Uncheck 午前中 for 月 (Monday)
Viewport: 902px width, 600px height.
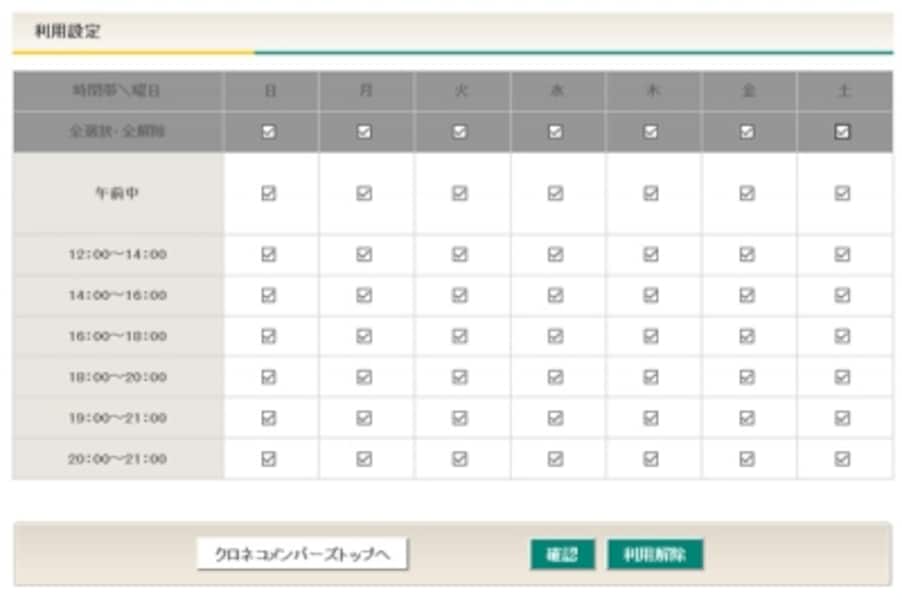pyautogui.click(x=364, y=193)
